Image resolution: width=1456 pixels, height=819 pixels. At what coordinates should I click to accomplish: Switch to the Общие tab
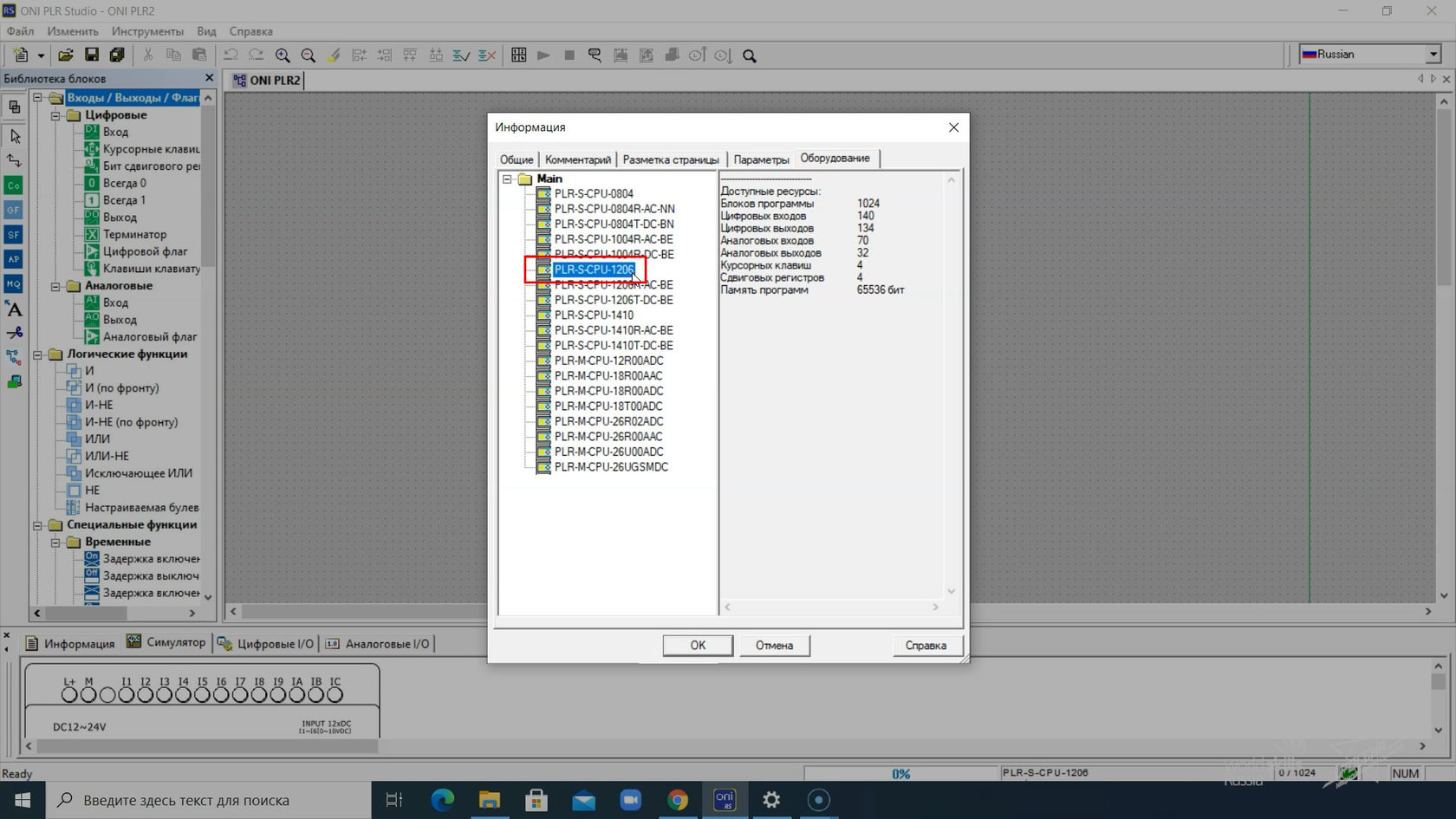(517, 159)
